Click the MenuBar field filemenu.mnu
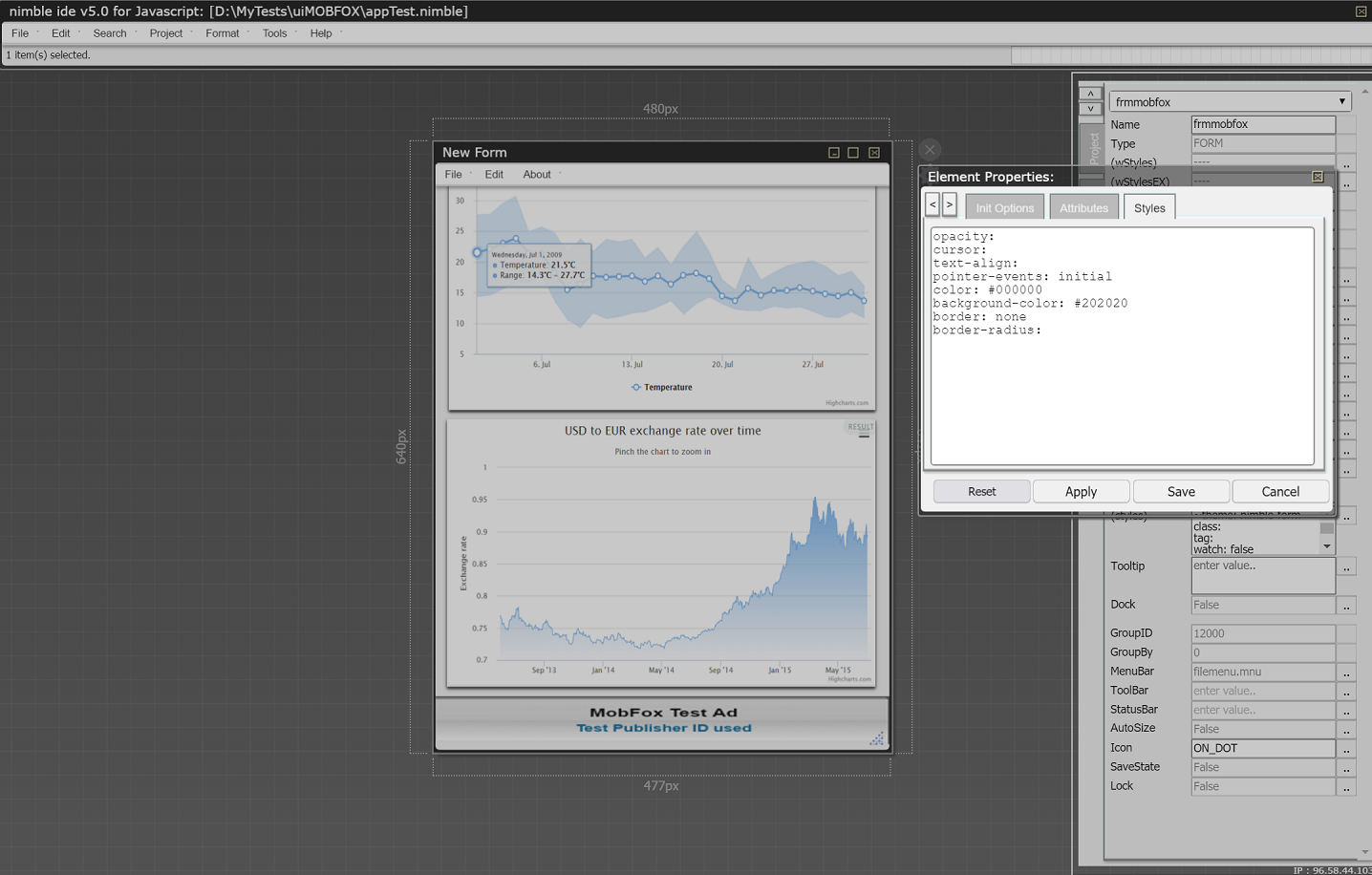The image size is (1372, 875). click(1263, 672)
